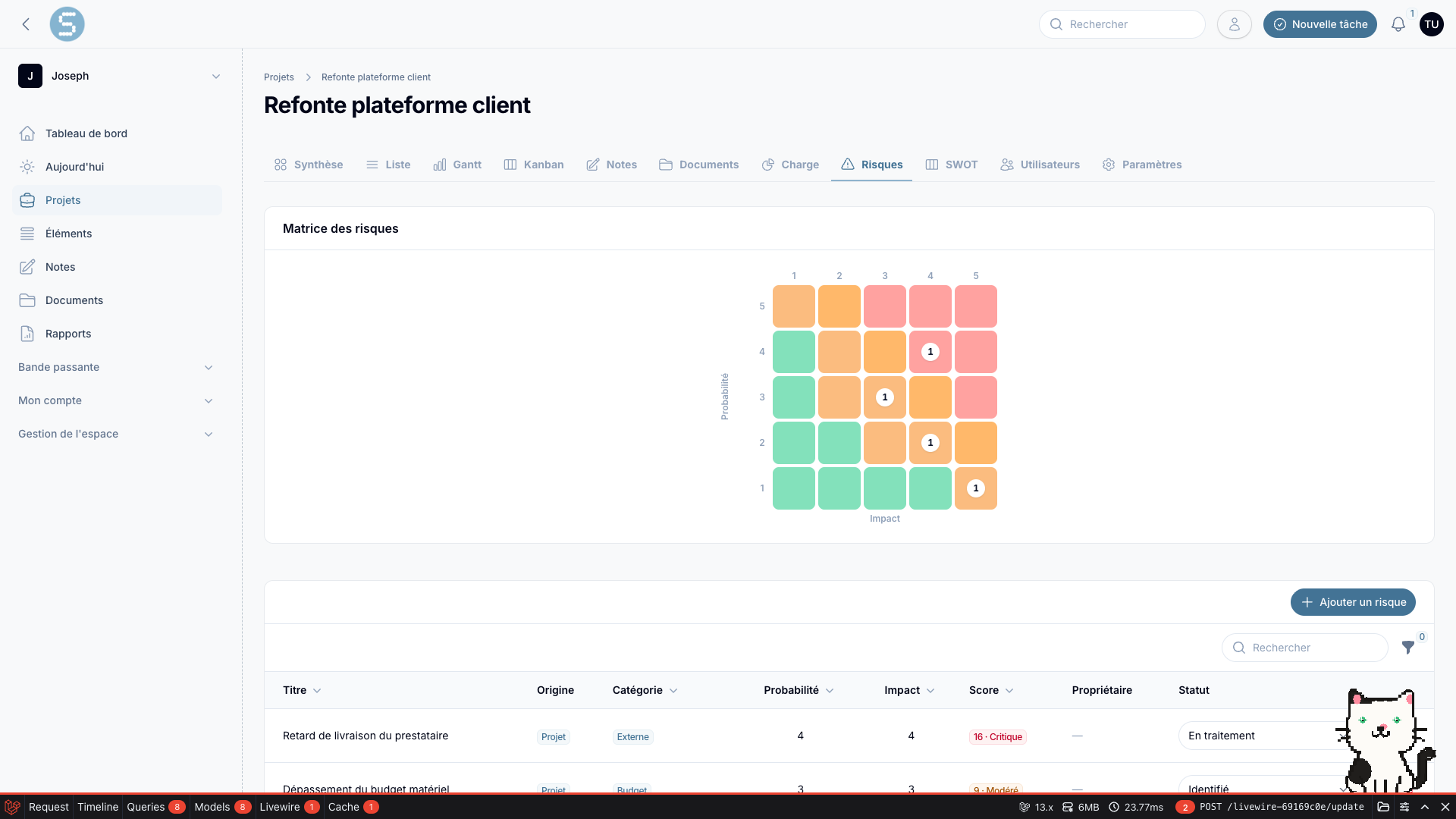The height and width of the screenshot is (819, 1456).
Task: Click Ajouter un risque button
Action: 1353,602
